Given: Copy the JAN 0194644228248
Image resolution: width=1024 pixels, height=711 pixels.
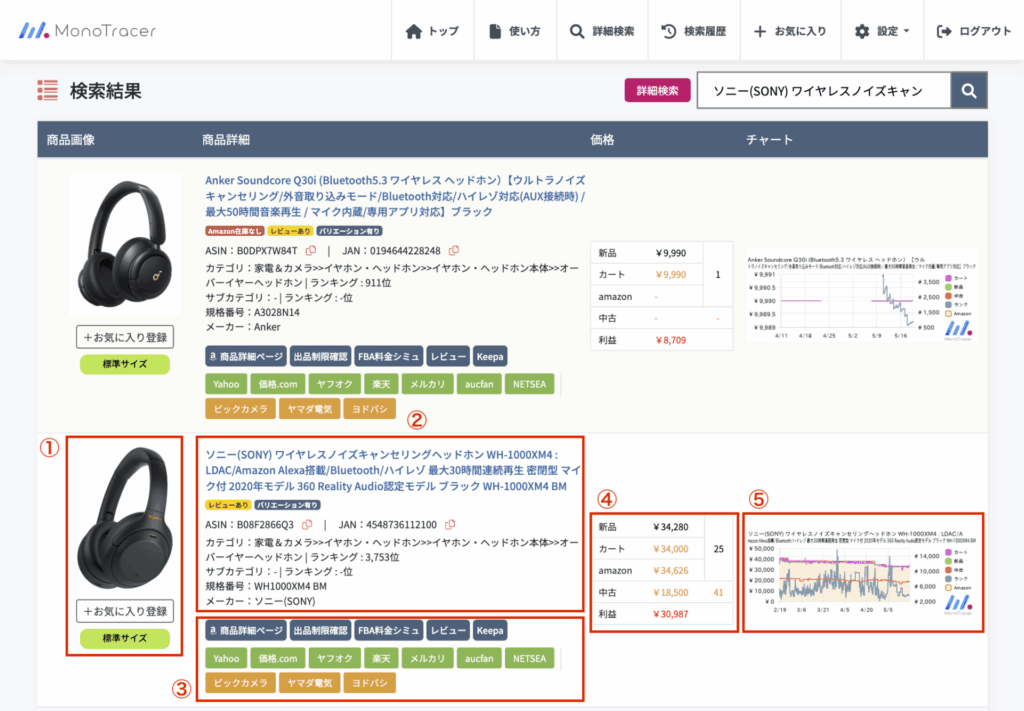Looking at the screenshot, I should click(x=454, y=250).
